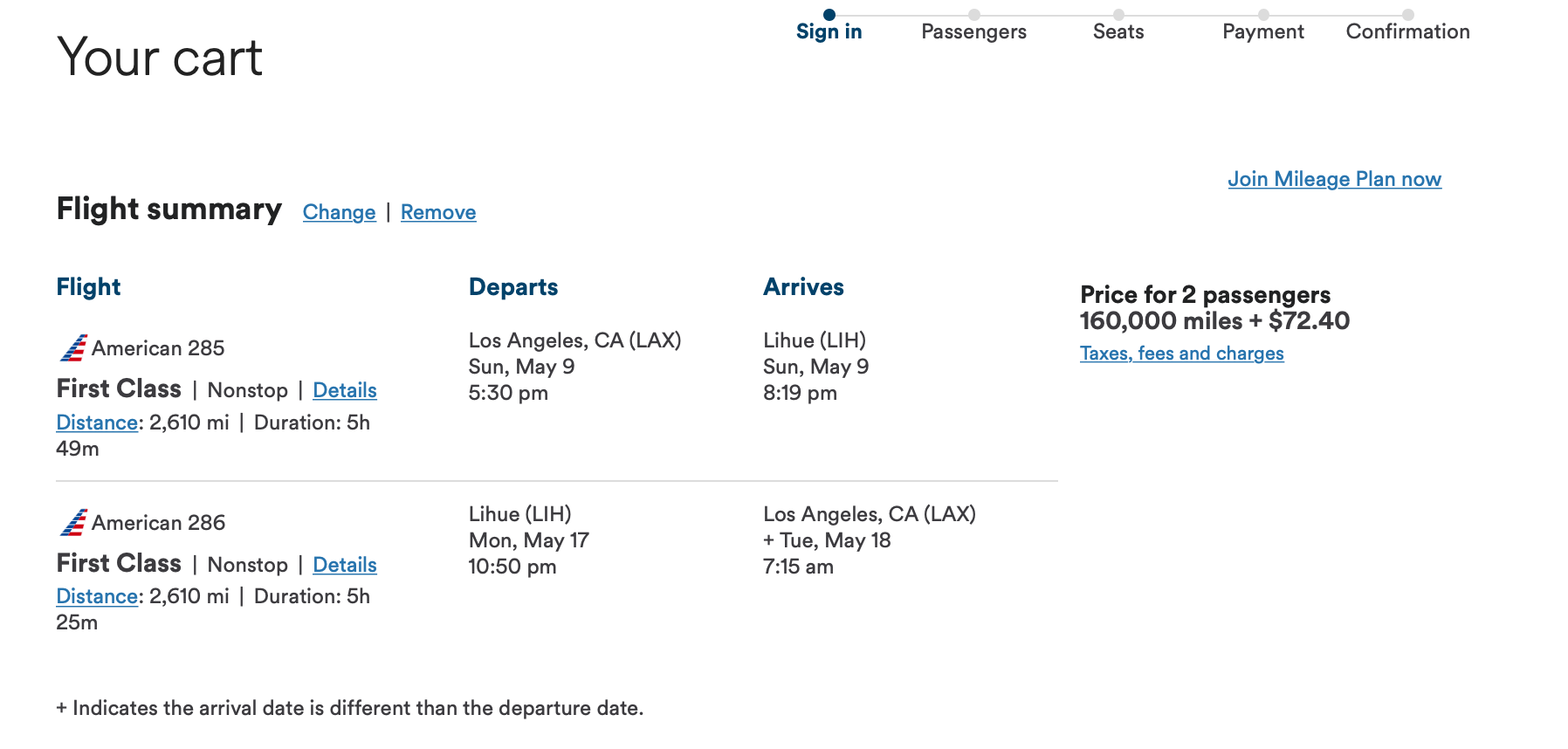Click Distance link for the LAX to LIH flight
The height and width of the screenshot is (749, 1568).
[x=97, y=423]
